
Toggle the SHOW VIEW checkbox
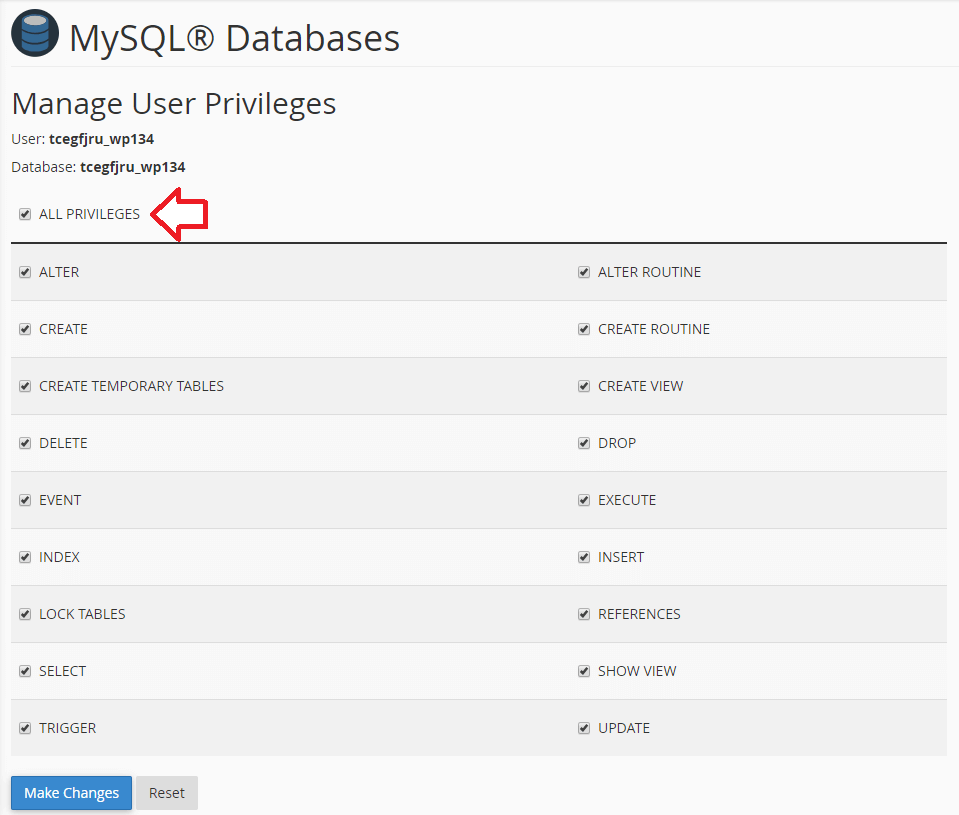pos(584,671)
